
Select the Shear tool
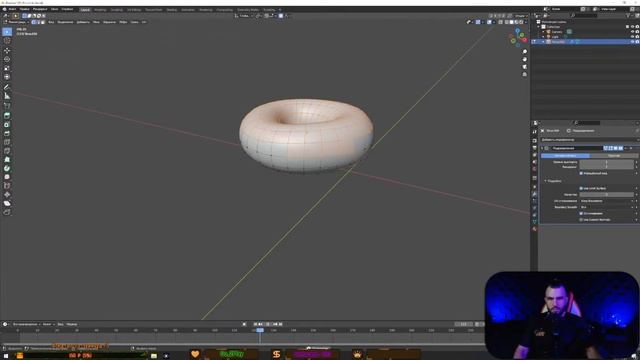(7, 203)
